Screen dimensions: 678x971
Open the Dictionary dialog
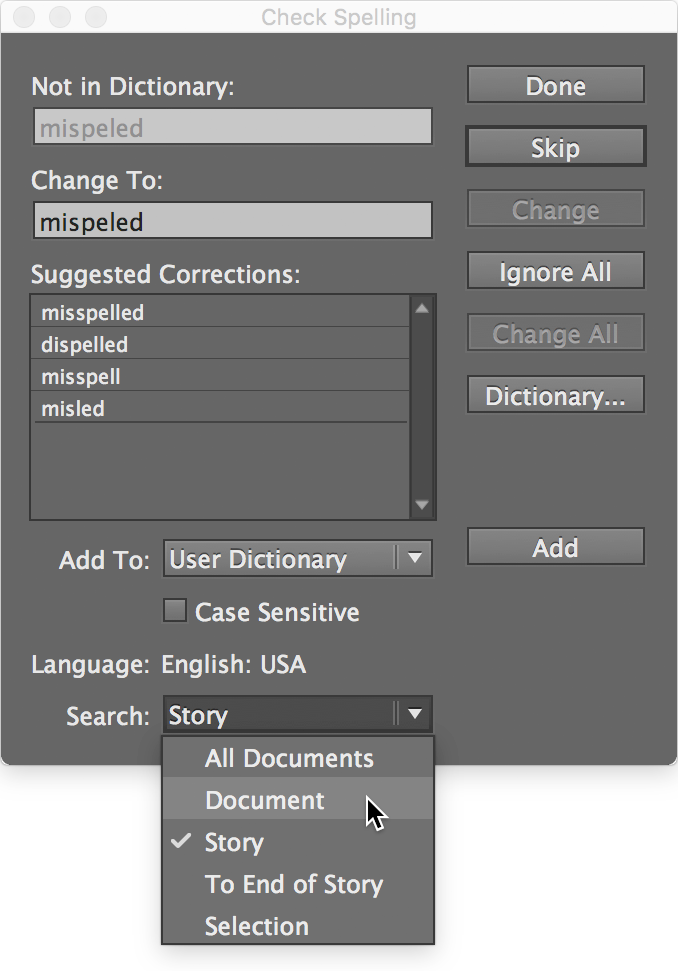coord(555,394)
